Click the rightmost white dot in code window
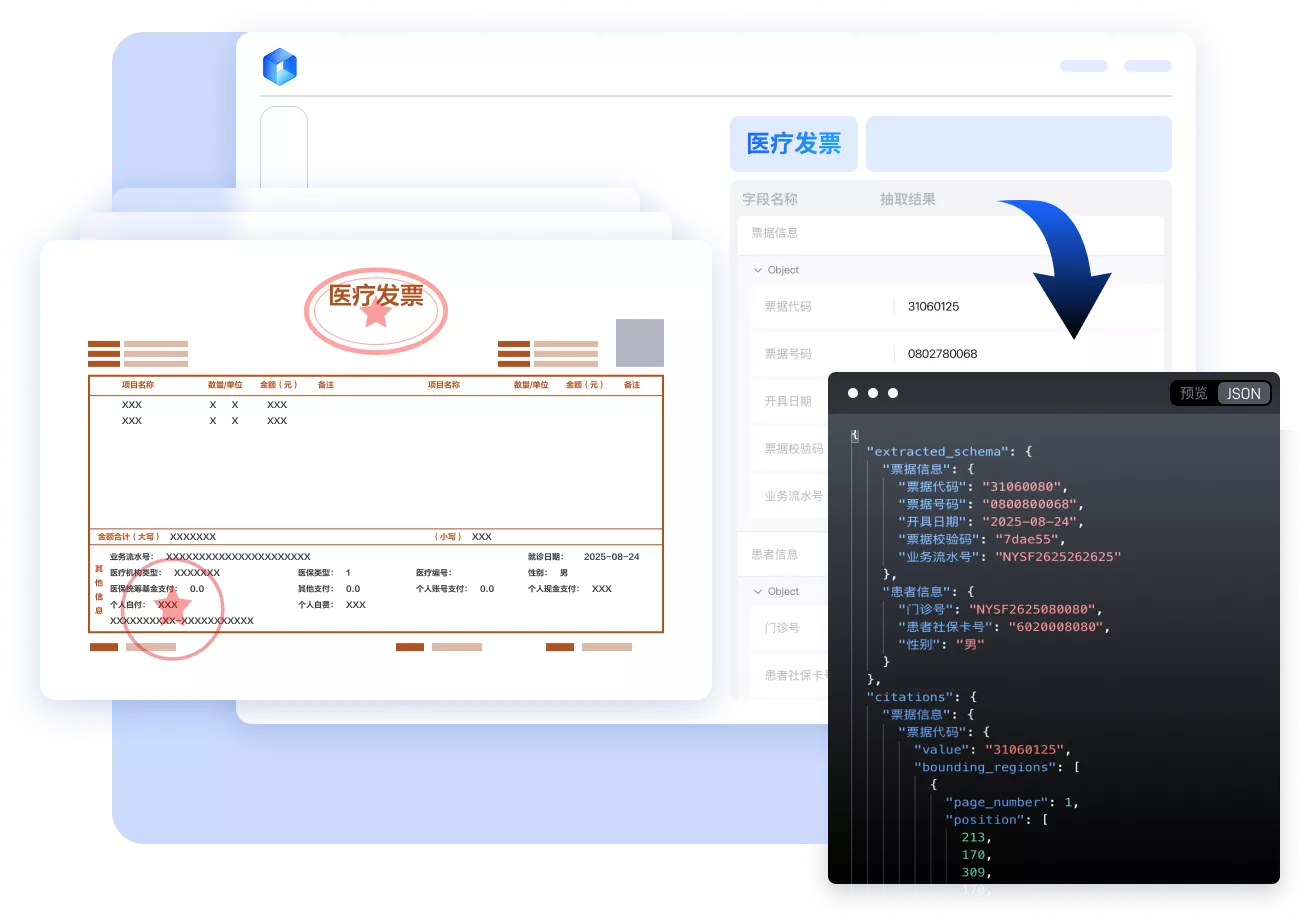The image size is (1304, 916). (x=893, y=393)
